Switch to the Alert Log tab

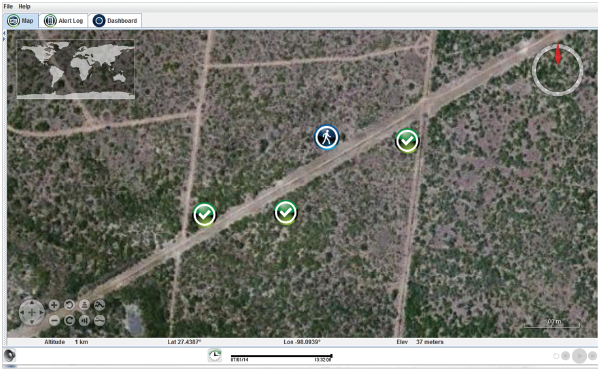[x=64, y=21]
